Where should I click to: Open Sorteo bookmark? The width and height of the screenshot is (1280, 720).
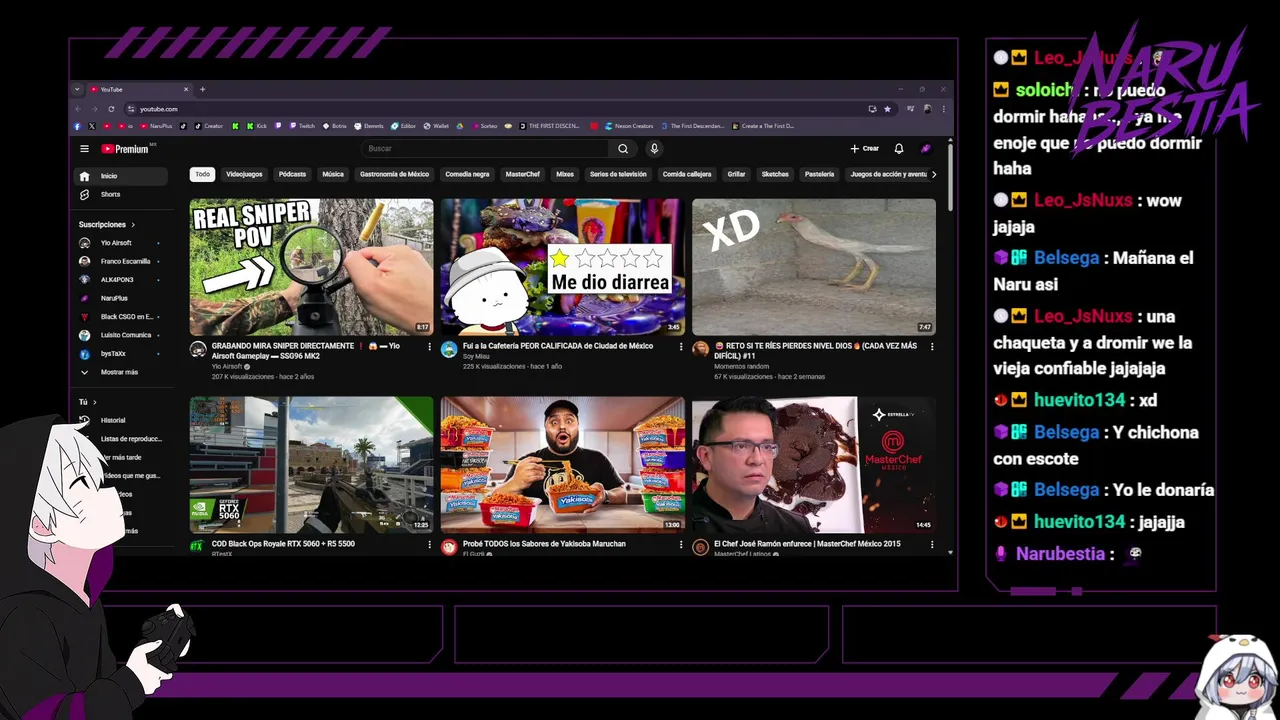[x=484, y=126]
